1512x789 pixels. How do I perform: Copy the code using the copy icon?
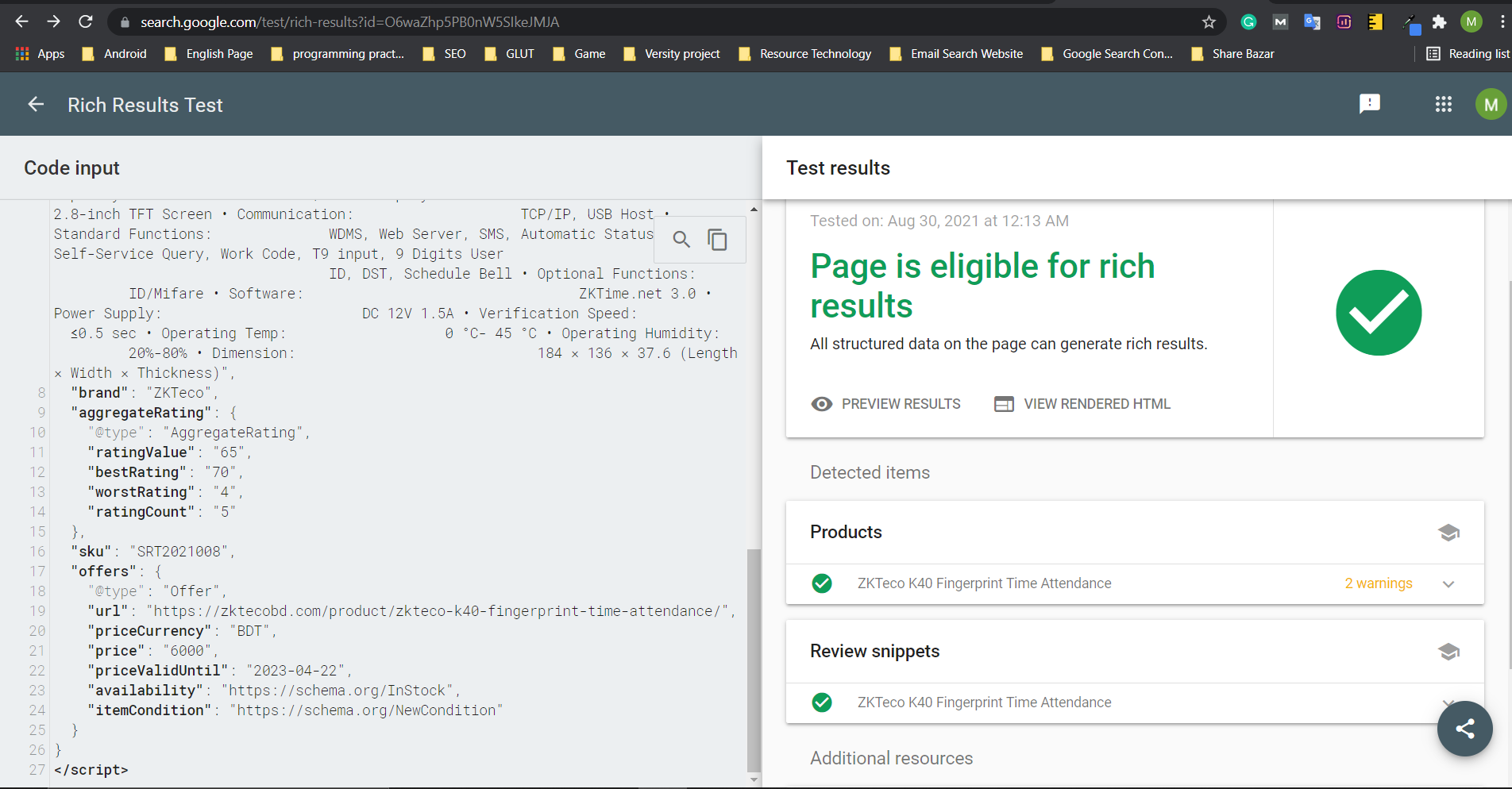(717, 239)
